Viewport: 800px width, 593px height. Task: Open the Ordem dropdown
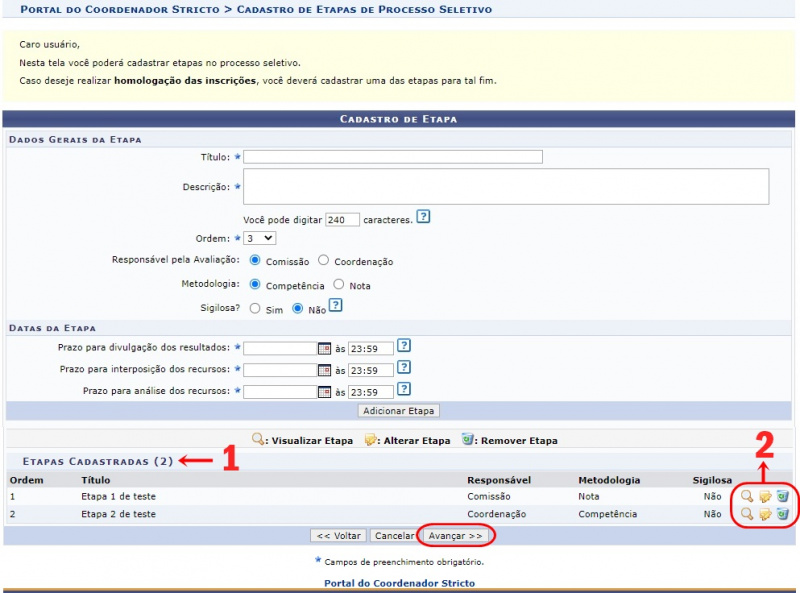[x=259, y=238]
